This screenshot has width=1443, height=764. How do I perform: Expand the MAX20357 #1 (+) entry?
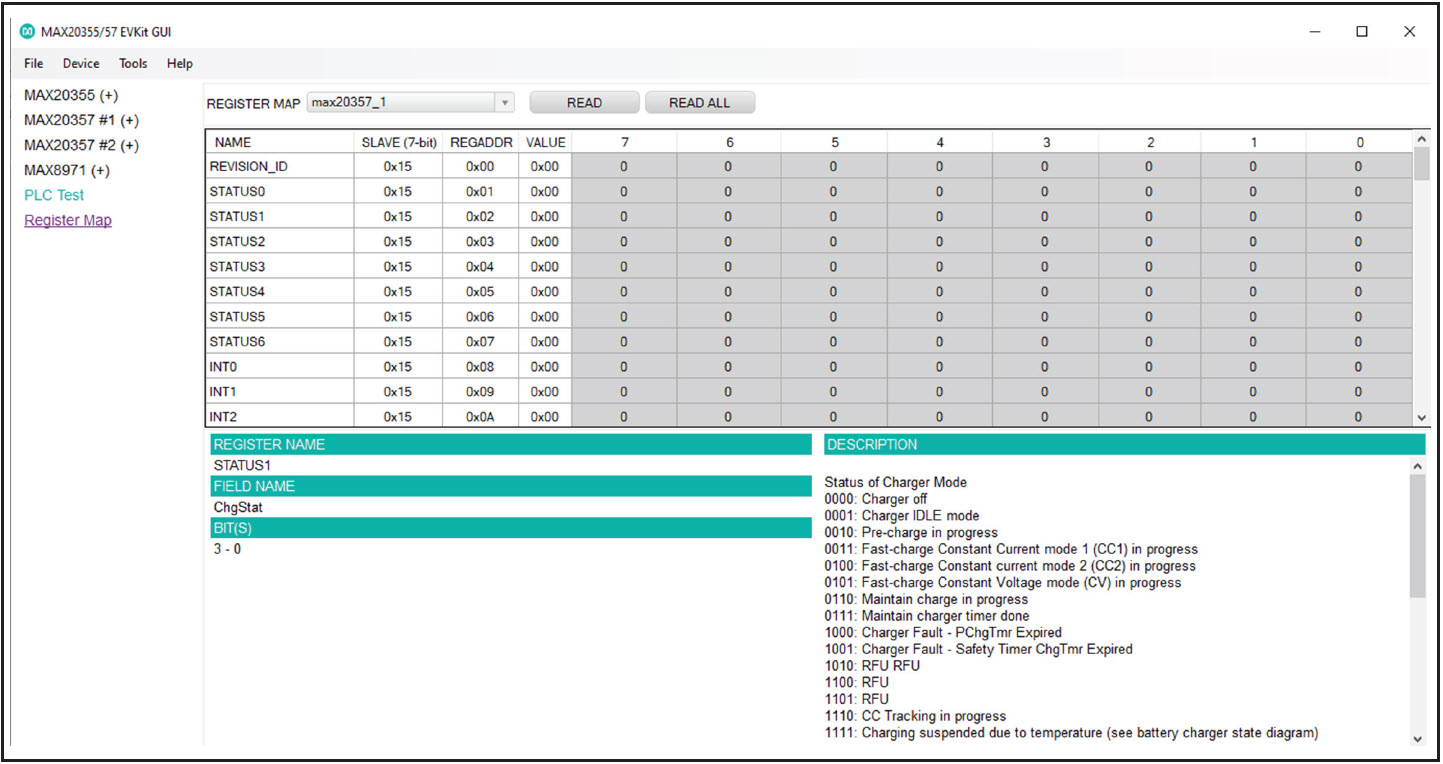coord(81,120)
